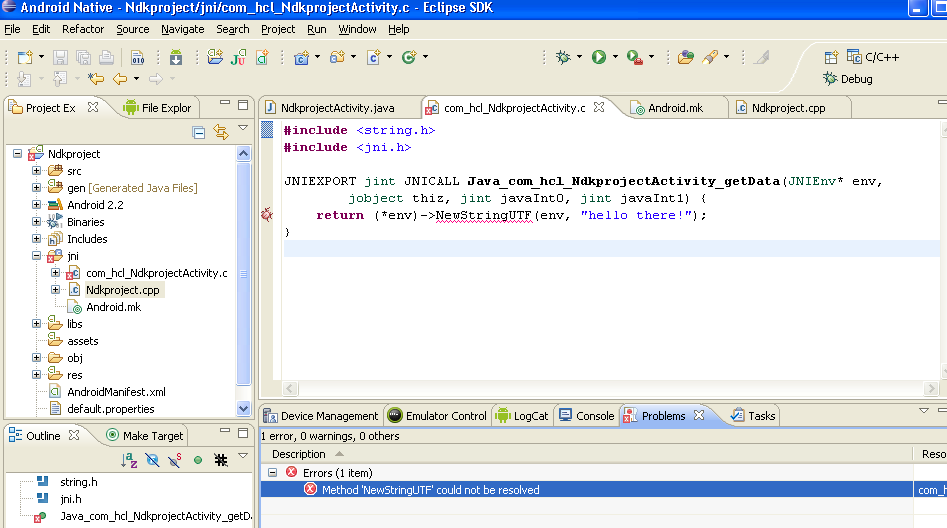
Task: Open the Project menu
Action: [278, 29]
